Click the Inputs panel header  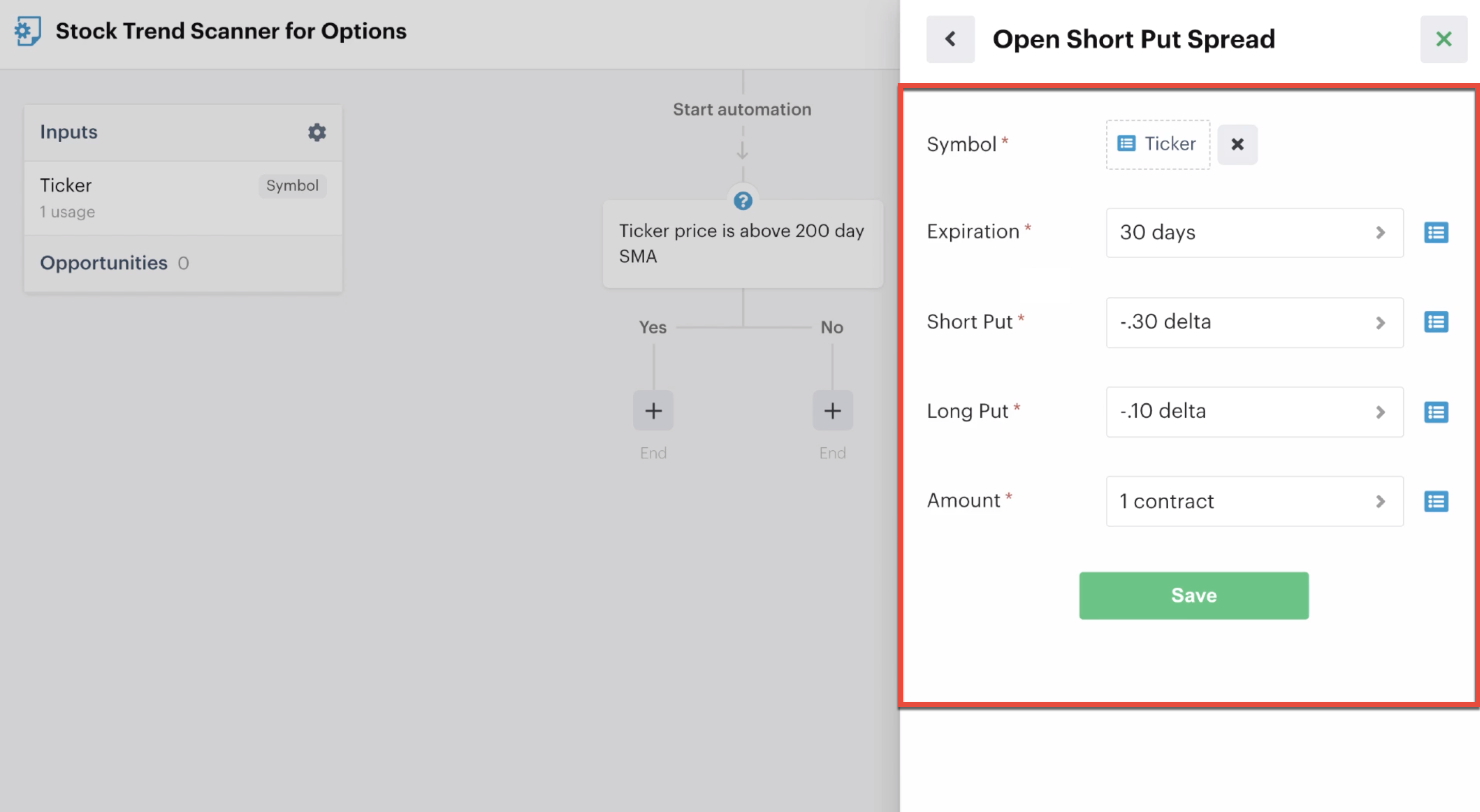(x=183, y=132)
